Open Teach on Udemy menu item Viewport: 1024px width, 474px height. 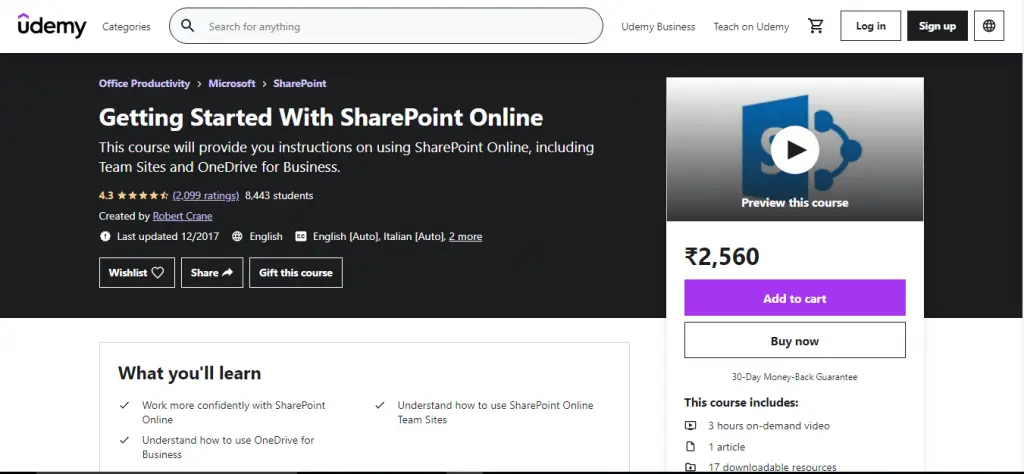coord(751,27)
